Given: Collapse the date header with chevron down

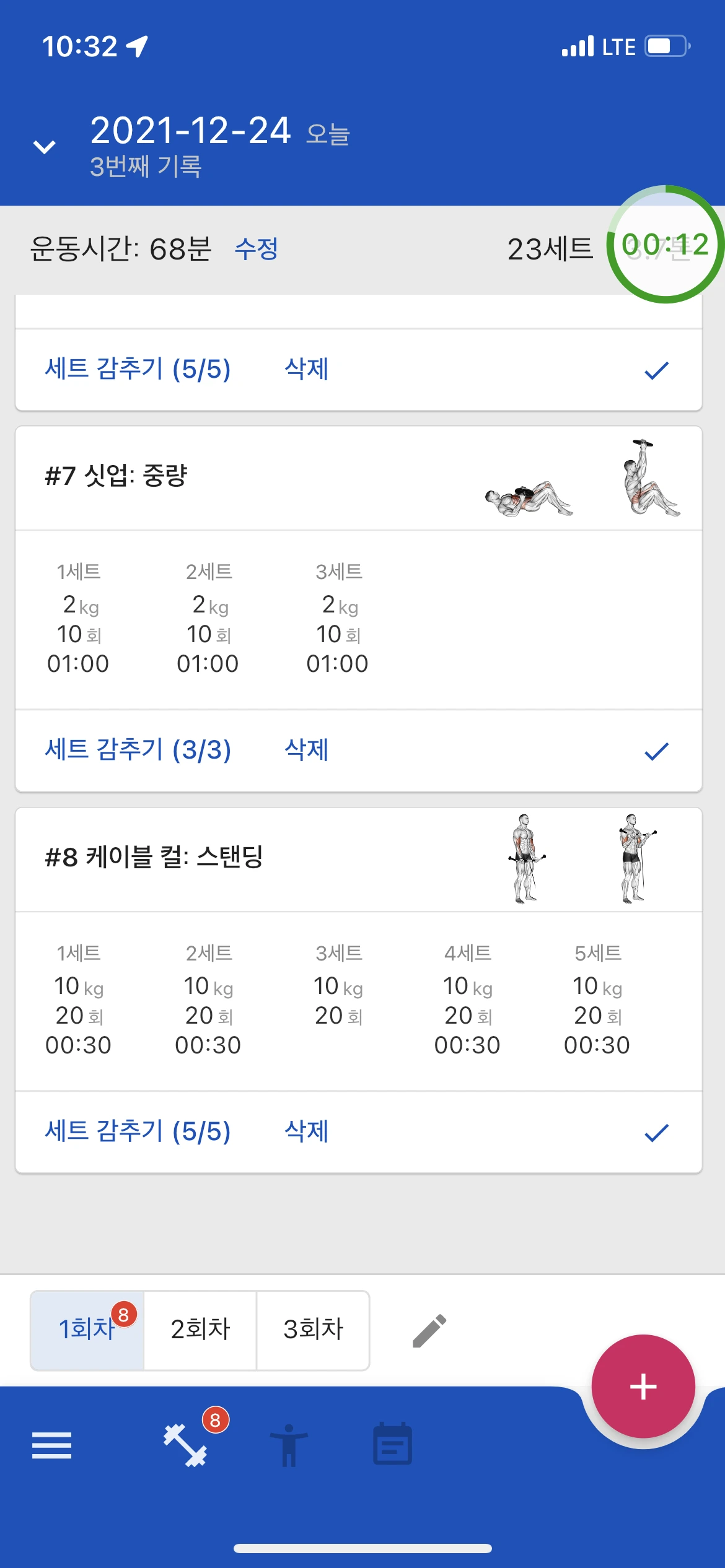Looking at the screenshot, I should 44,147.
